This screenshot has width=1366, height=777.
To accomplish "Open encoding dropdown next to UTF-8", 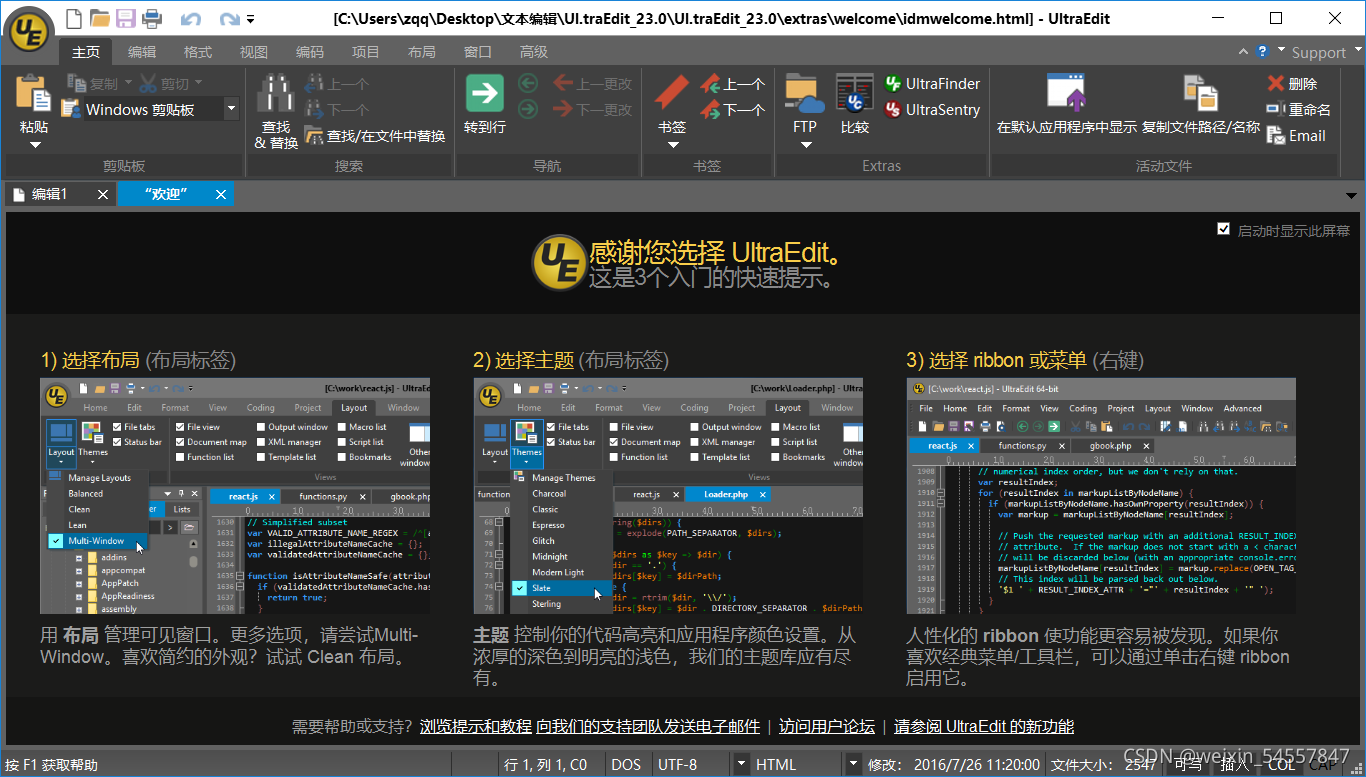I will tap(741, 764).
